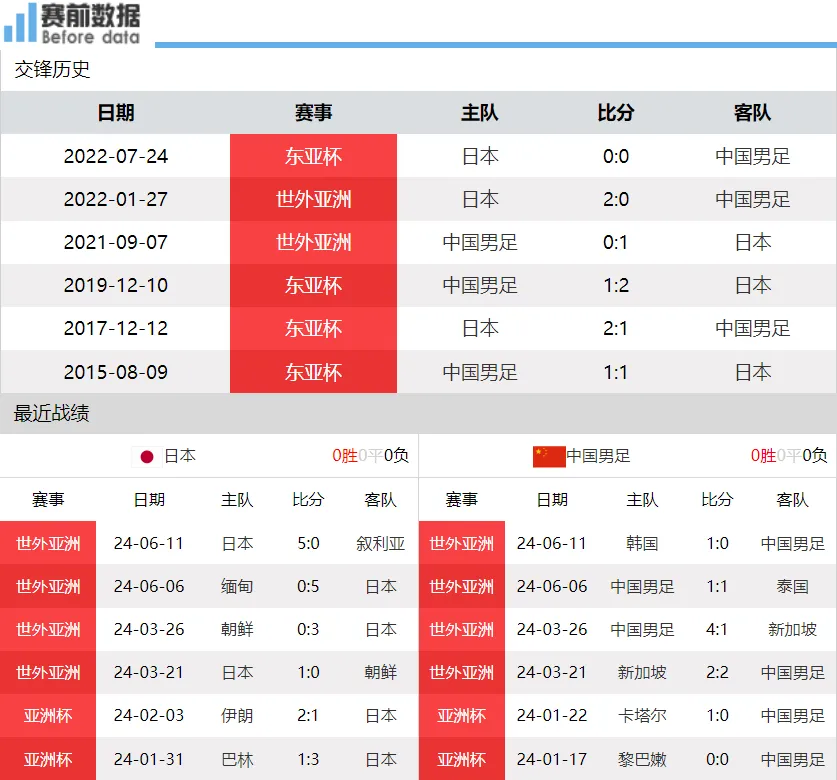The image size is (837, 780).
Task: Click score 2:1 in the 2017-12-12 row
Action: tap(615, 328)
